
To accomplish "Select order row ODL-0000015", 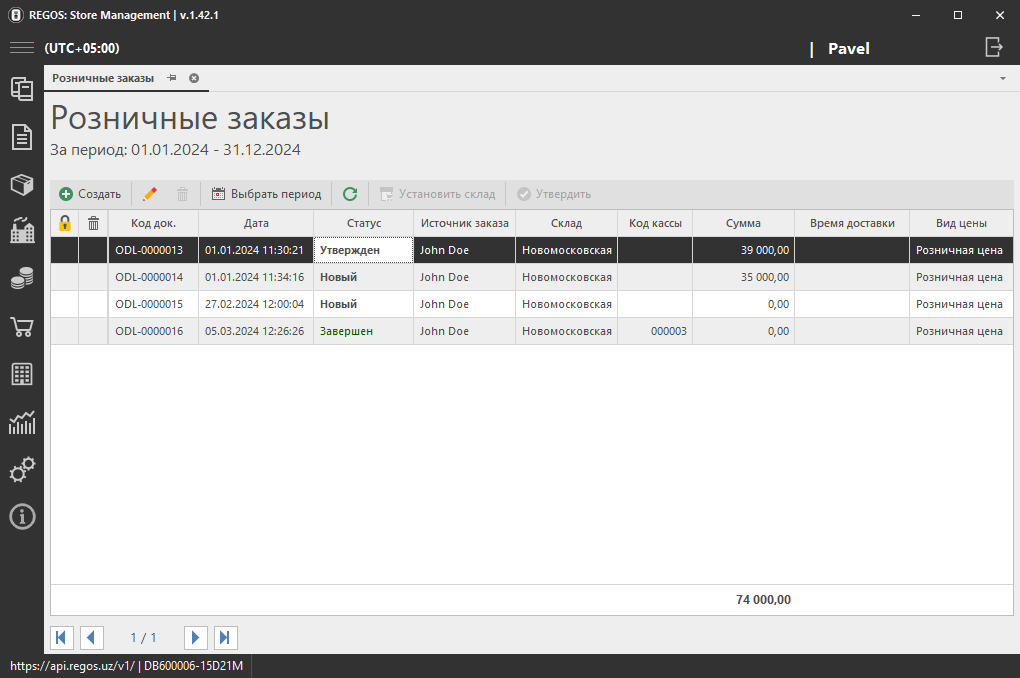I will 149,304.
